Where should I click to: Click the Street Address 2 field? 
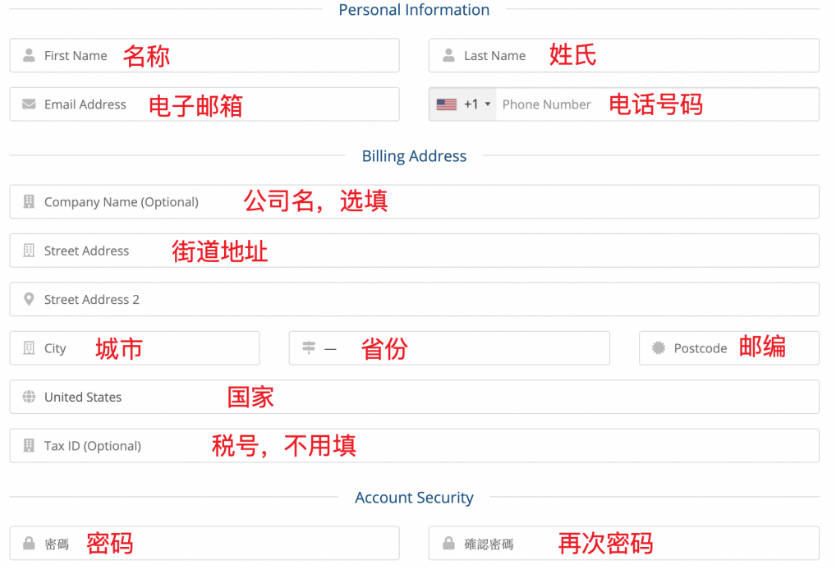point(414,299)
